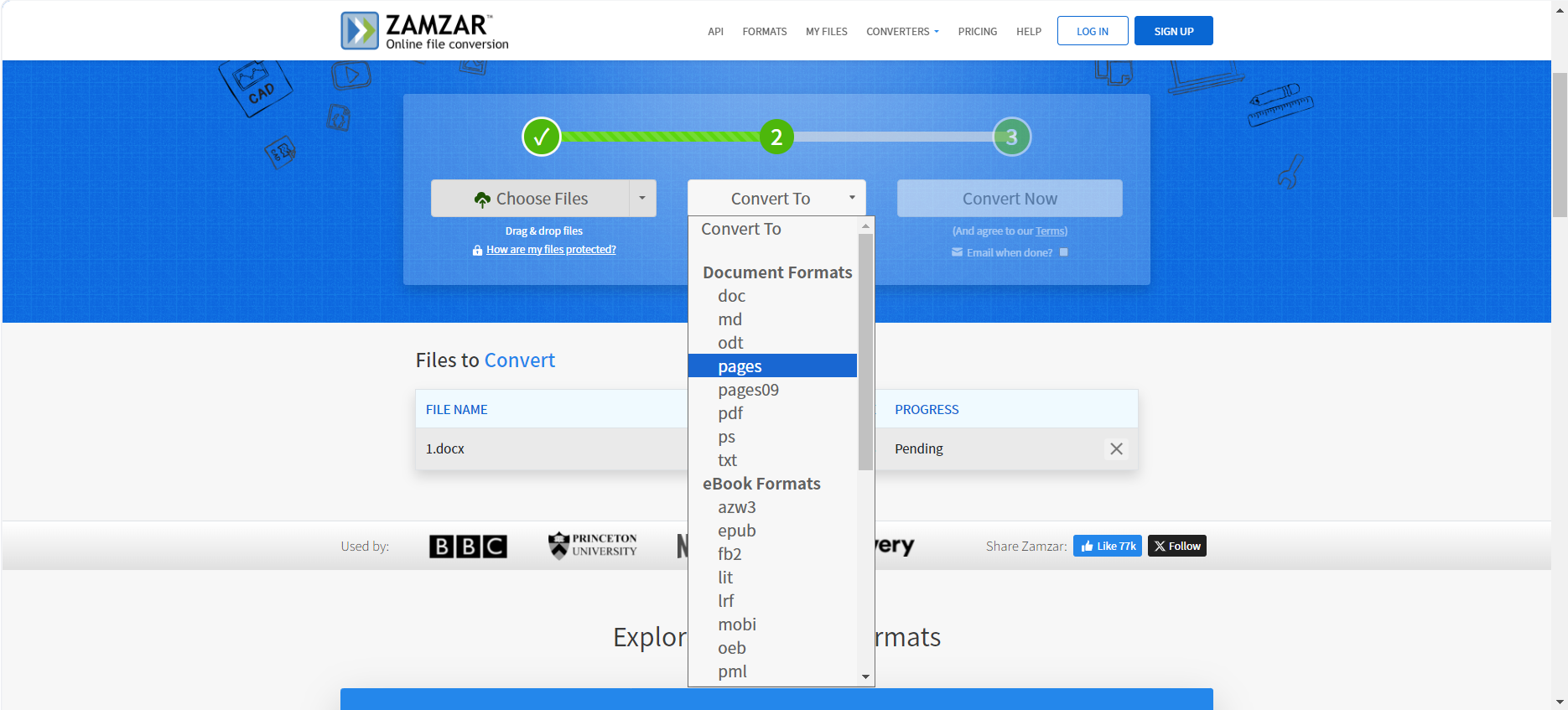The height and width of the screenshot is (710, 1568).
Task: Click the green checkmark step one circle
Action: pos(542,137)
